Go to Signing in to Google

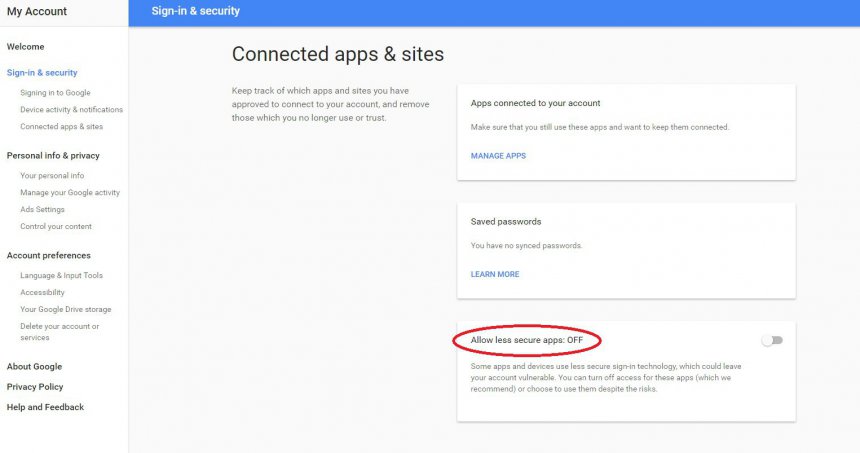pyautogui.click(x=55, y=93)
